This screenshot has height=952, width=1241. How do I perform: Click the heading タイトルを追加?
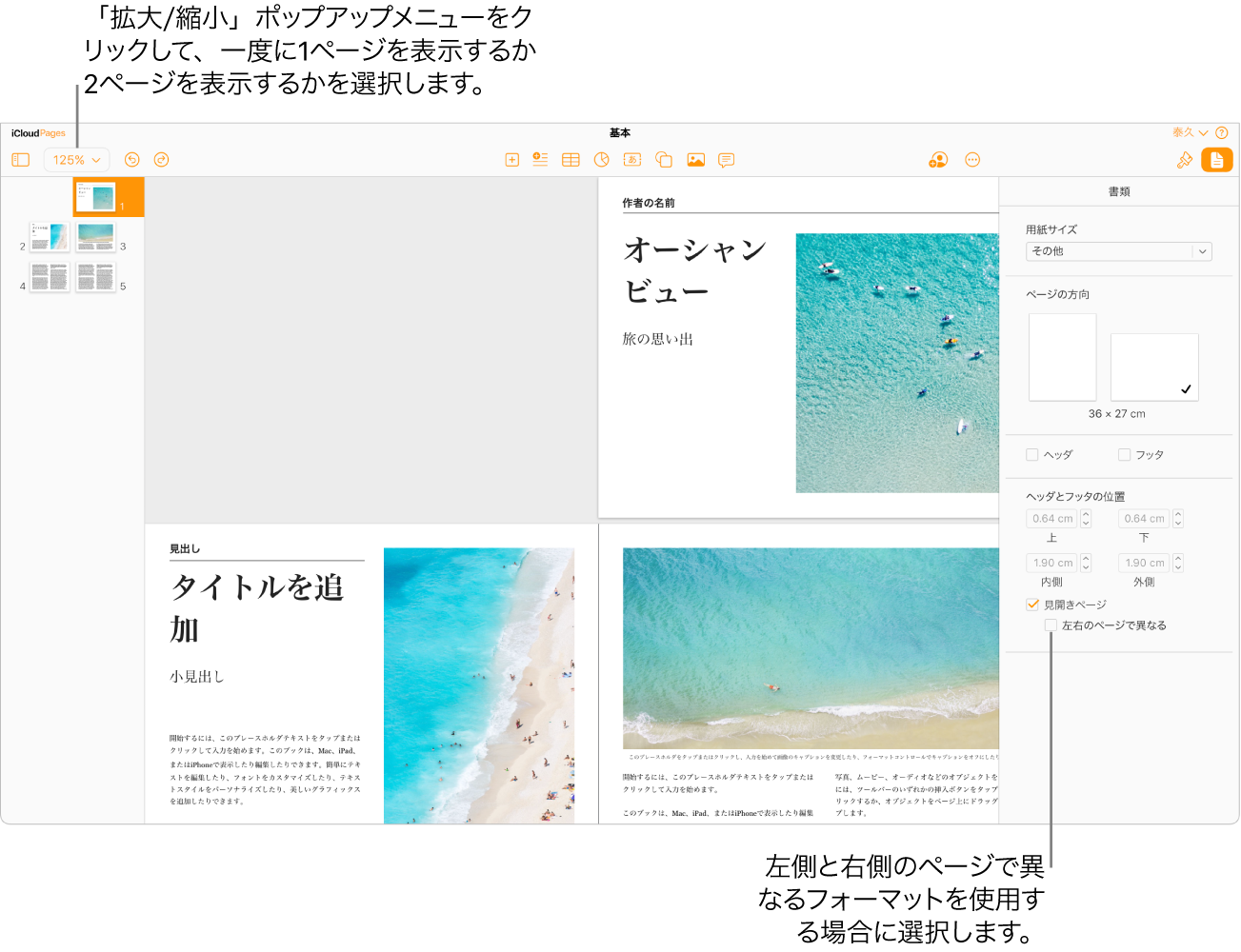(x=257, y=608)
